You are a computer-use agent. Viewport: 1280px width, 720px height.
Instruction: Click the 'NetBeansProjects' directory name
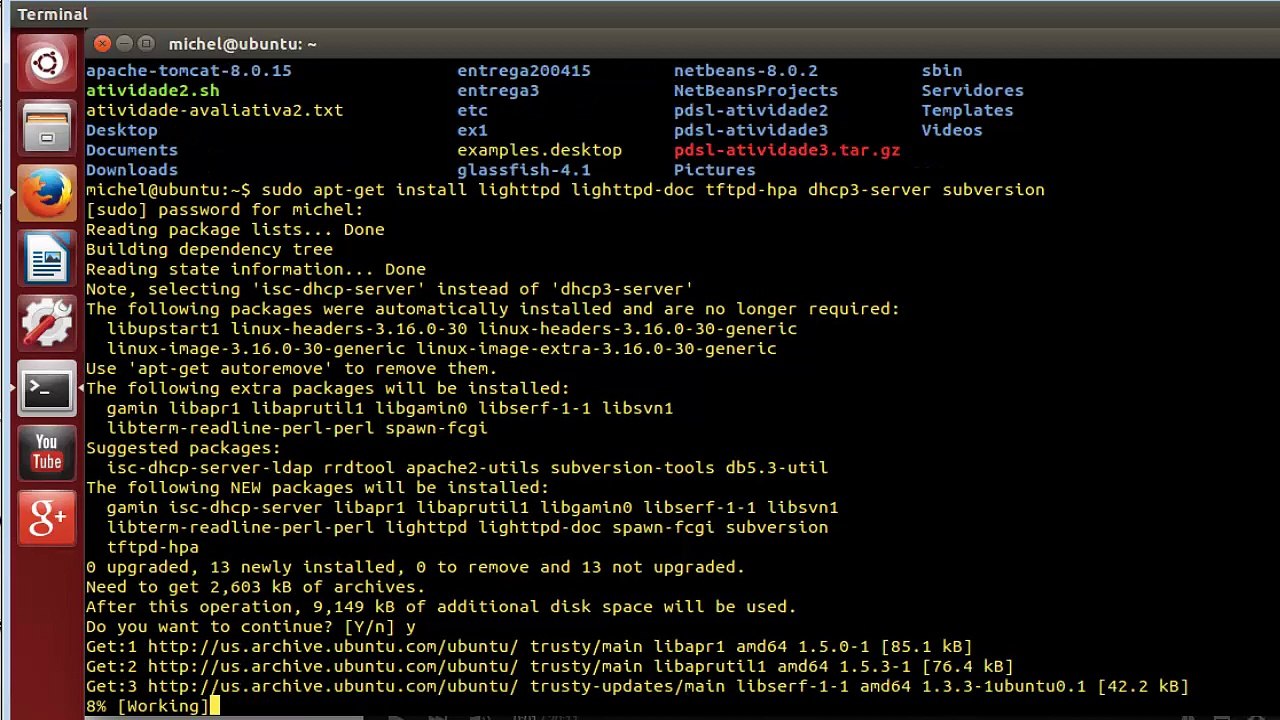point(755,91)
